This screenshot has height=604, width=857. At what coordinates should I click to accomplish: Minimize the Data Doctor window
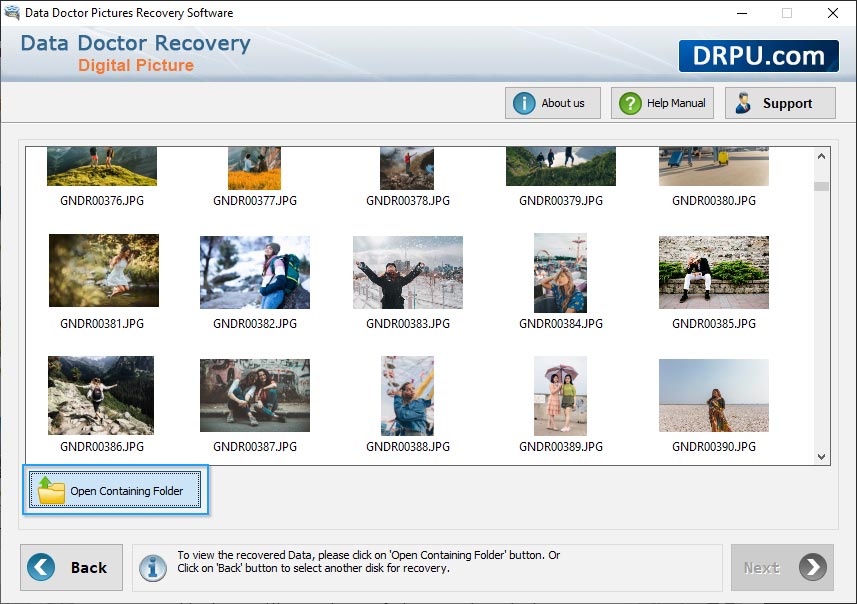(x=742, y=13)
